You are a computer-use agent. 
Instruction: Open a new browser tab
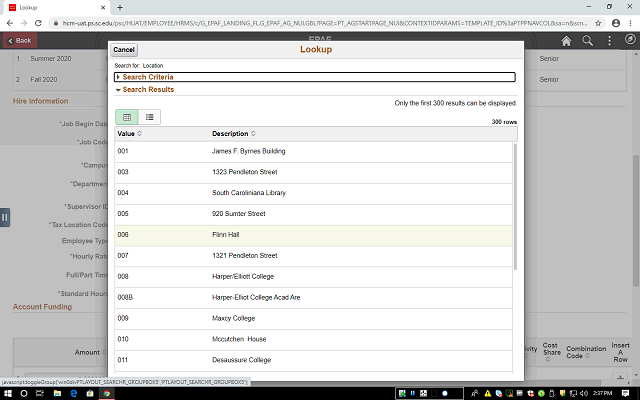point(120,7)
